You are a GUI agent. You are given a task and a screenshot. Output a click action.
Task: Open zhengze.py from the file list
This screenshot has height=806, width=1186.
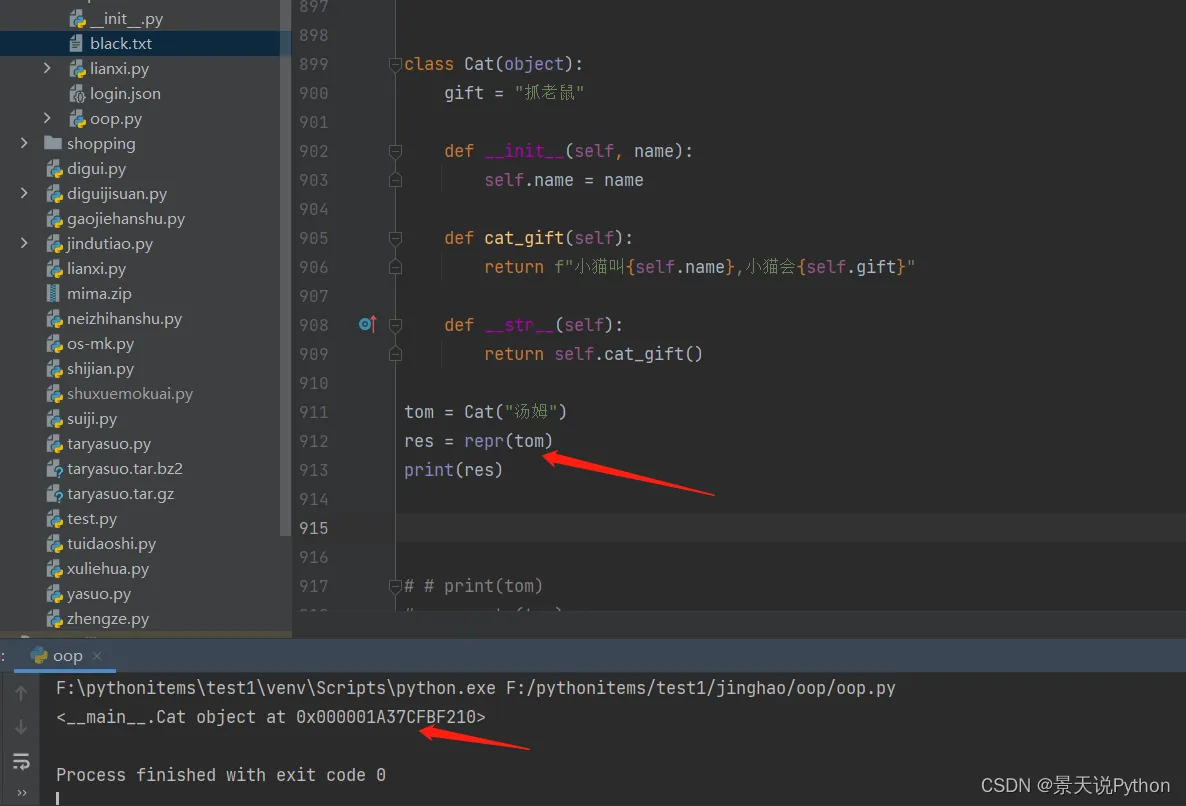[107, 619]
